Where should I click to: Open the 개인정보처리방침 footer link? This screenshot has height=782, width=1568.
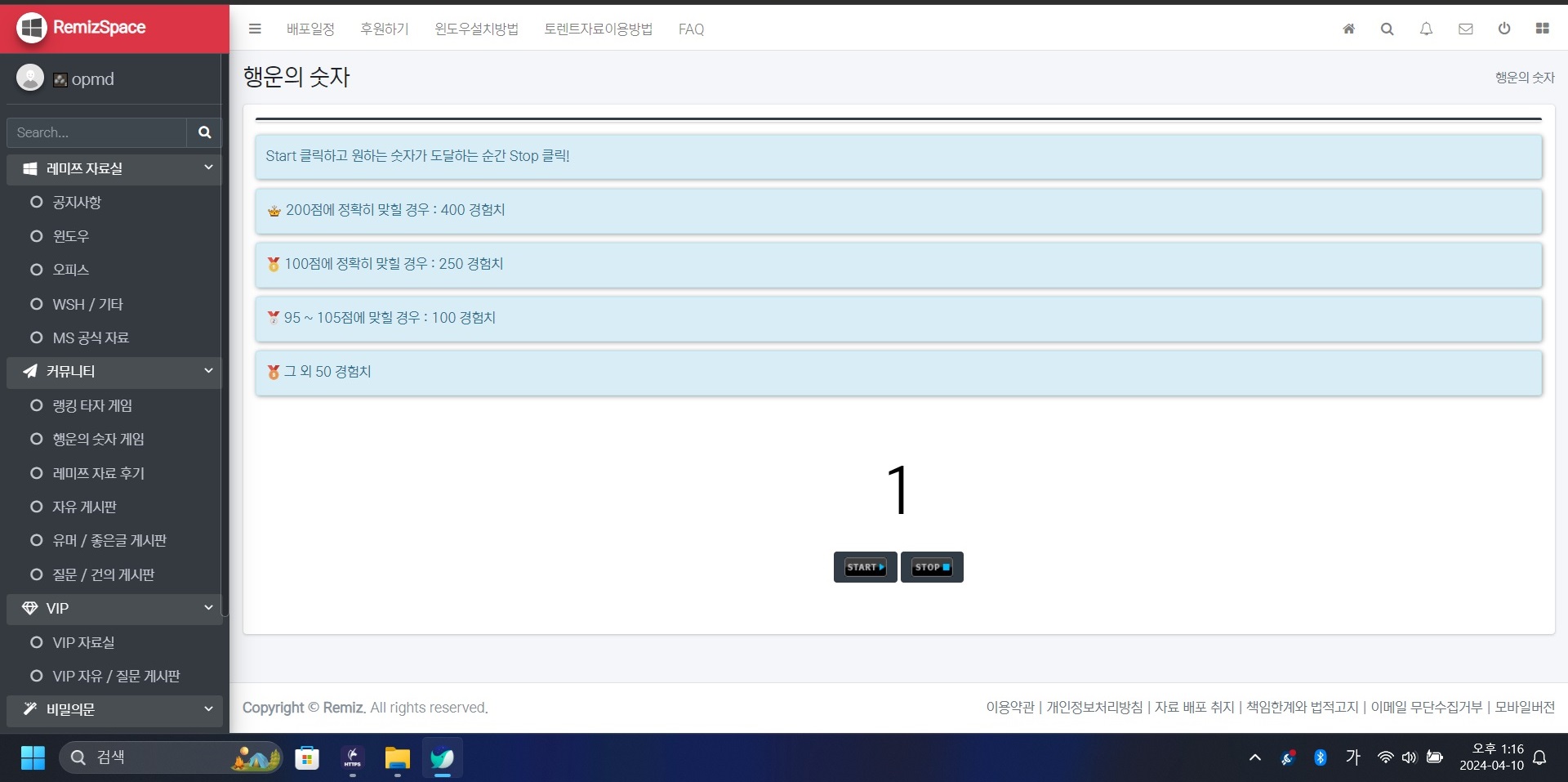point(1094,708)
